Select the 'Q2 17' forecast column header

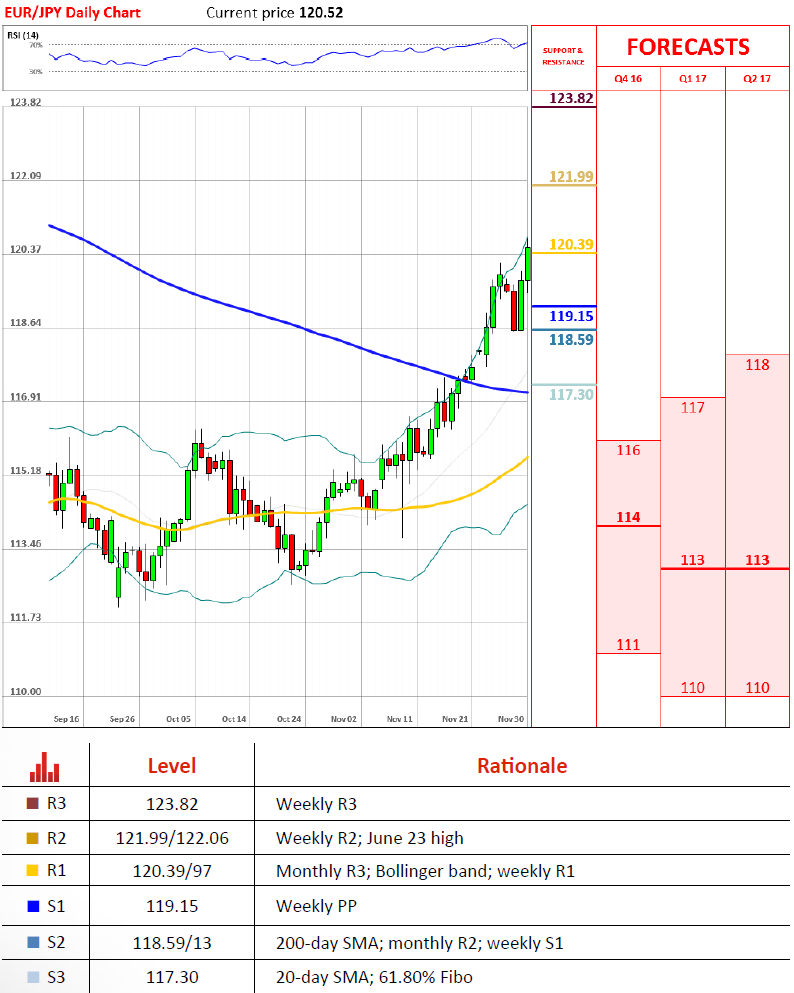coord(757,79)
